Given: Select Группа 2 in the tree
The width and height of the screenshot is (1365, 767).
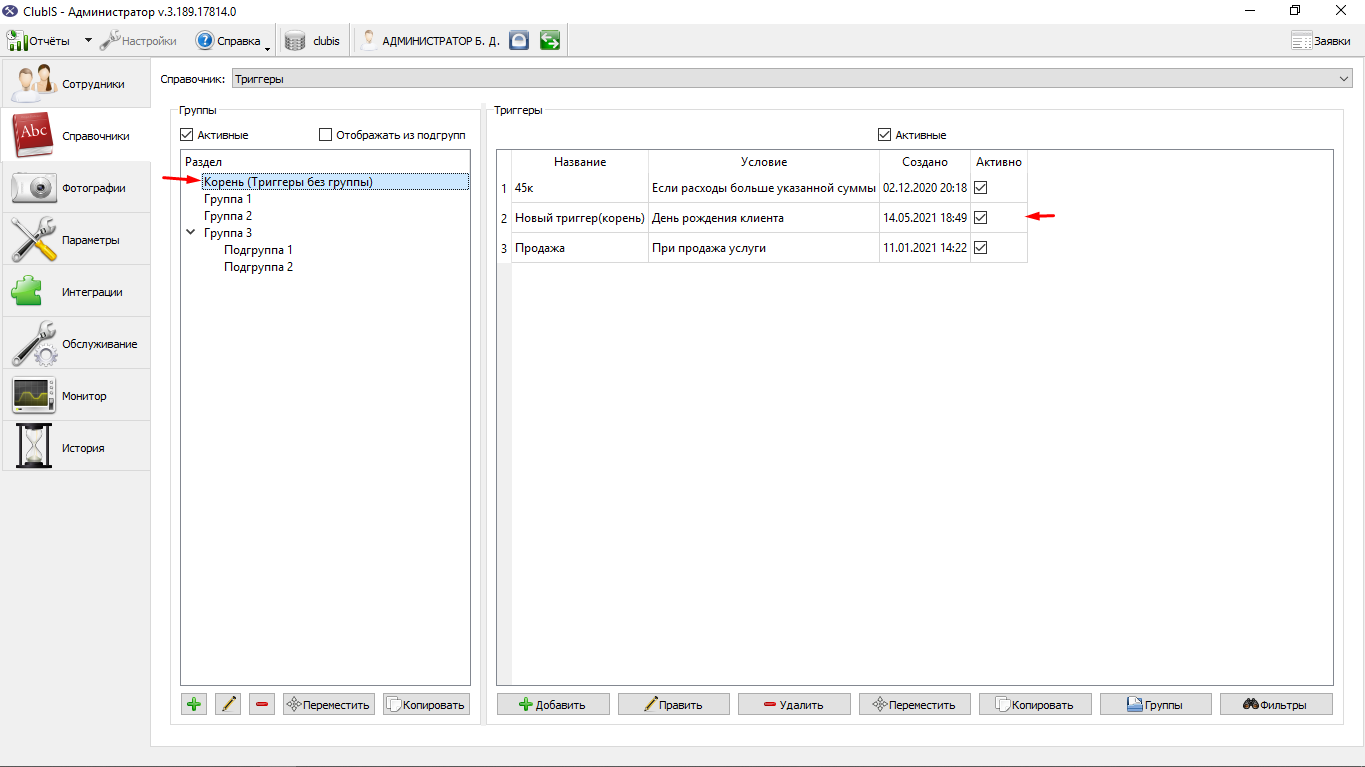Looking at the screenshot, I should [228, 216].
